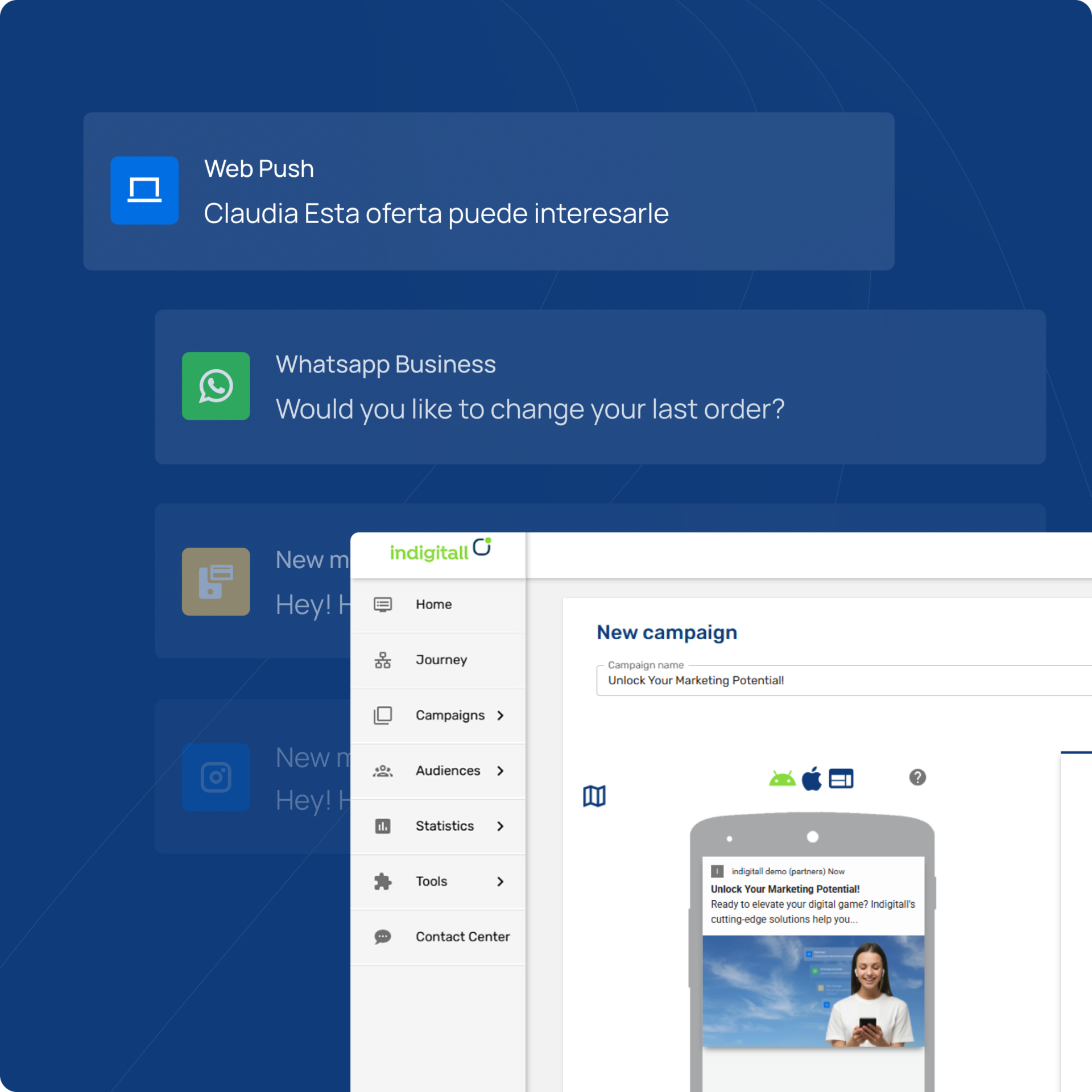The width and height of the screenshot is (1092, 1092).
Task: Select the Android platform preview icon
Action: tap(782, 778)
